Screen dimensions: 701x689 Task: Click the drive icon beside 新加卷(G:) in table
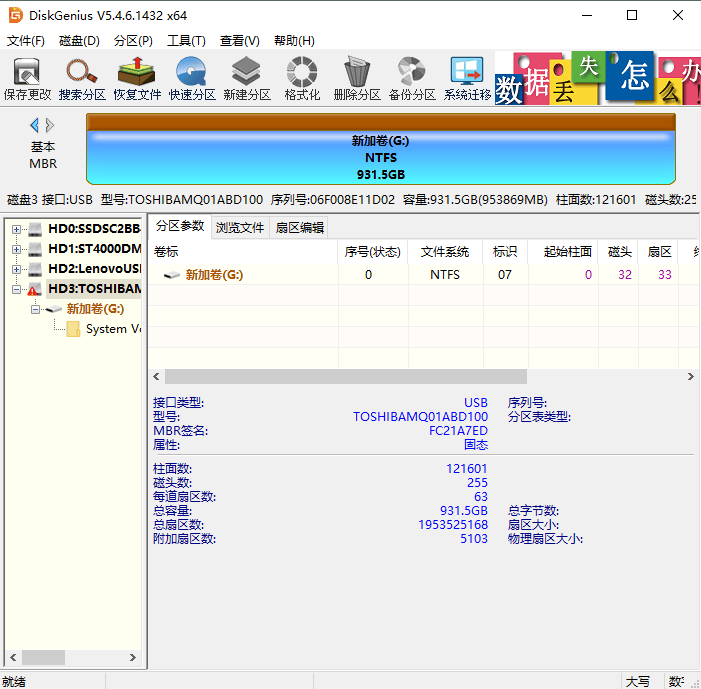tap(172, 275)
